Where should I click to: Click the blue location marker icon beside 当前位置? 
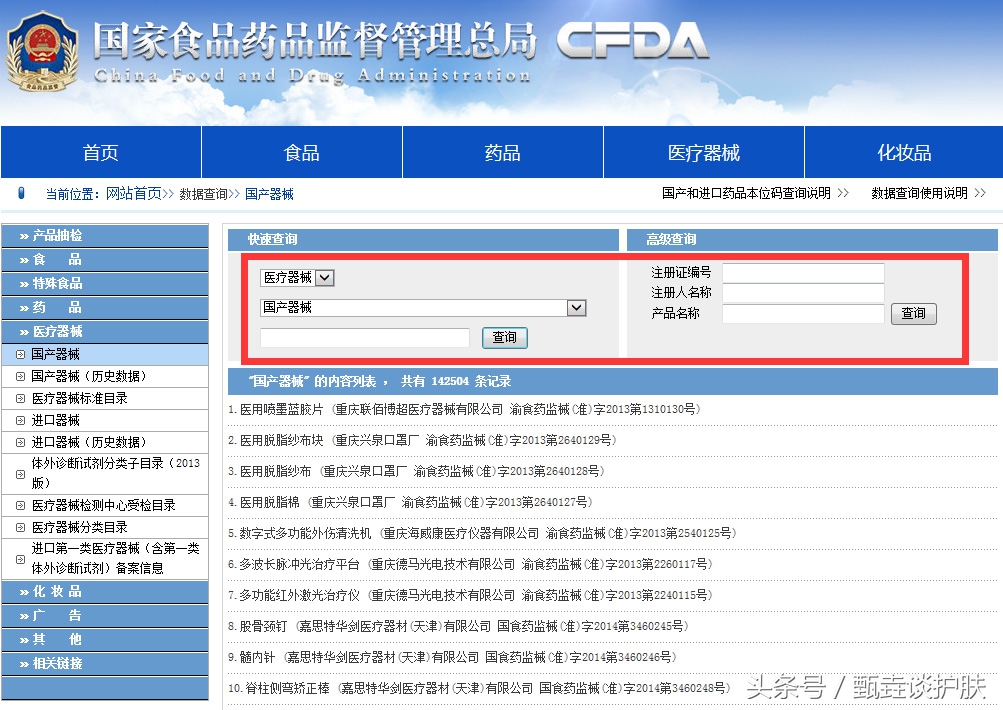(x=21, y=193)
